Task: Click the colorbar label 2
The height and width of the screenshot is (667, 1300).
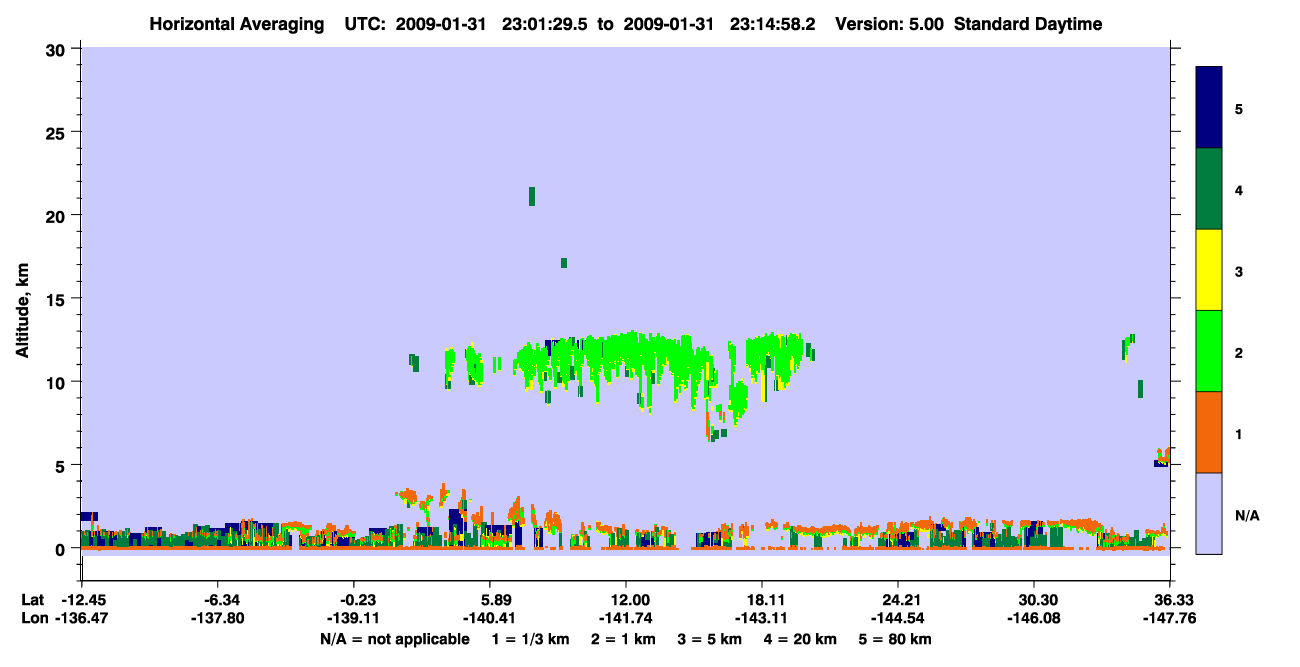Action: [1239, 352]
